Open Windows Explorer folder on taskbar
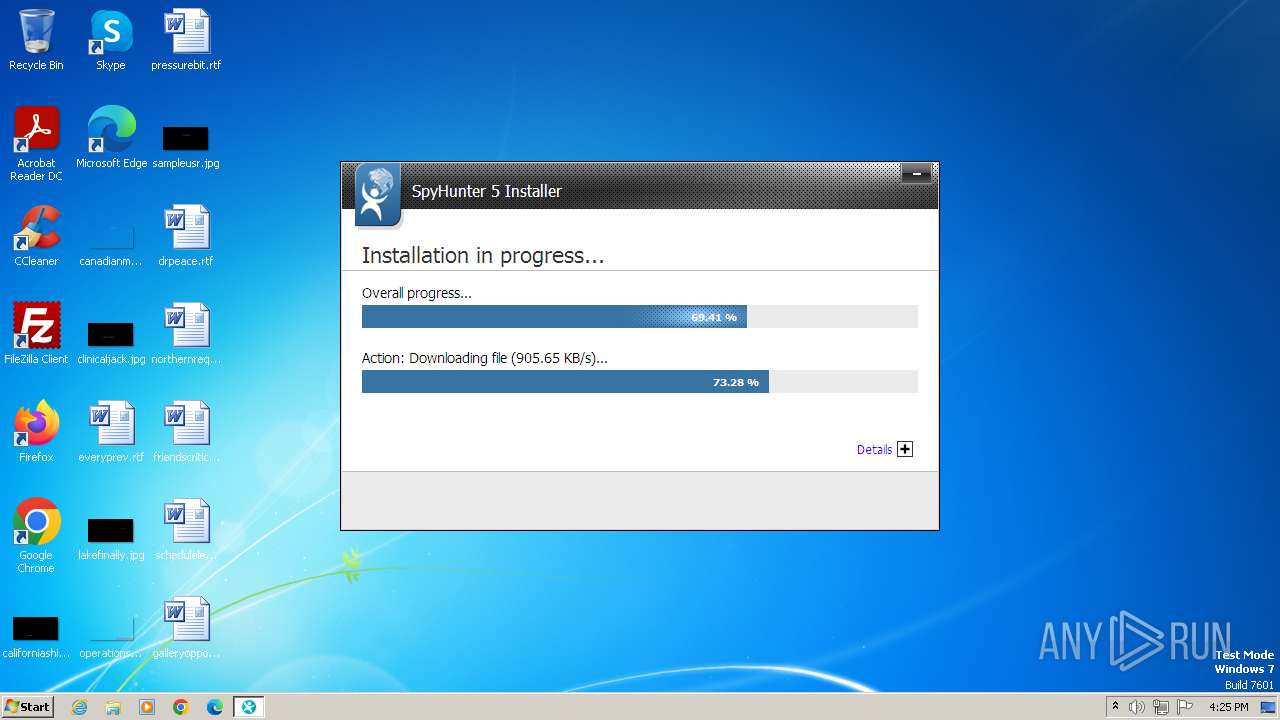Viewport: 1280px width, 720px height. tap(113, 707)
